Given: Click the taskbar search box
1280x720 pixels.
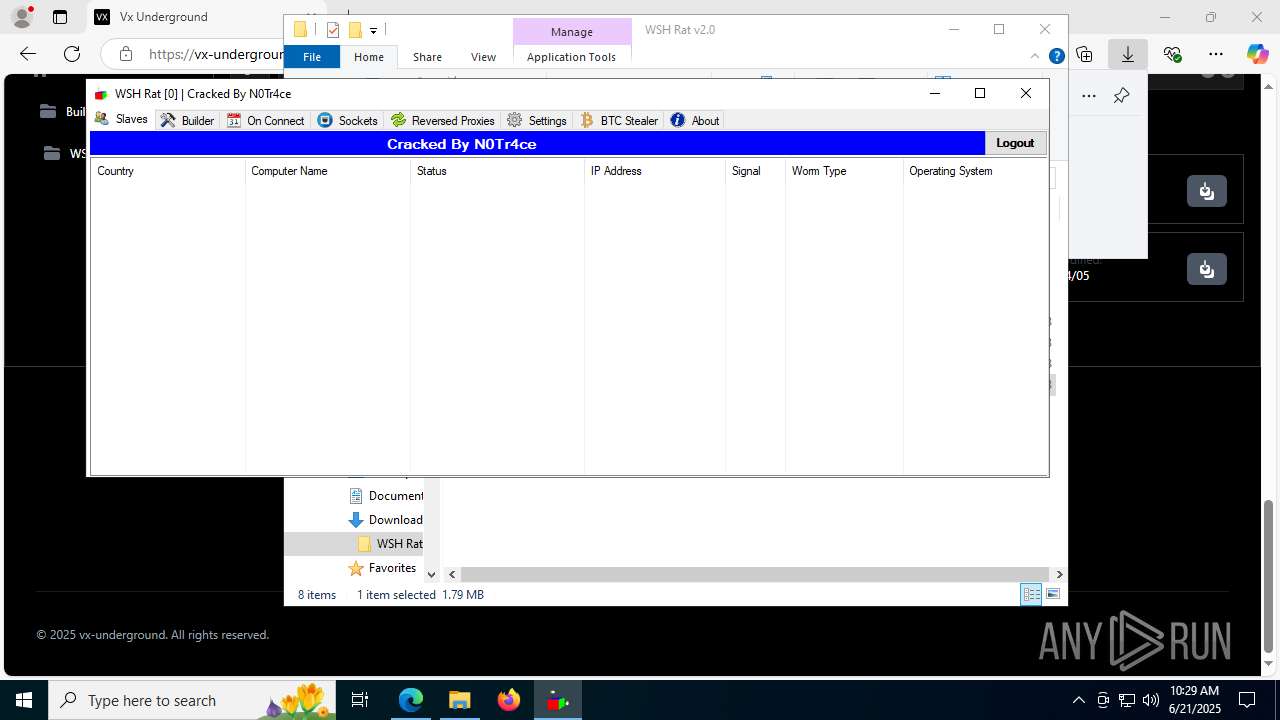Looking at the screenshot, I should (191, 700).
